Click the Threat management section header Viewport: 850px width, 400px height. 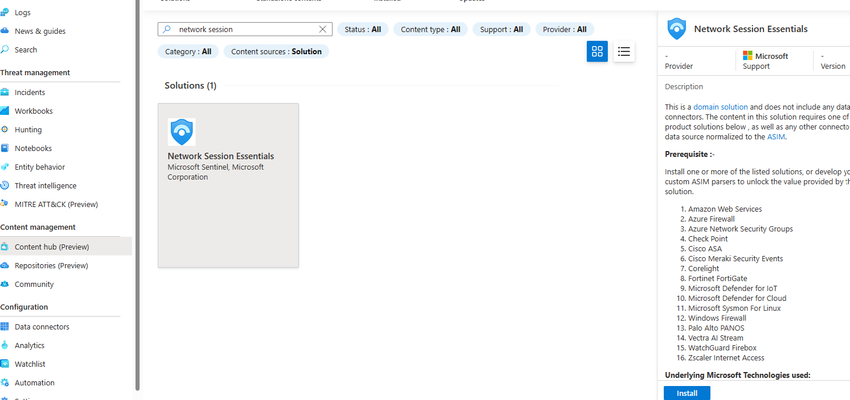[x=35, y=73]
